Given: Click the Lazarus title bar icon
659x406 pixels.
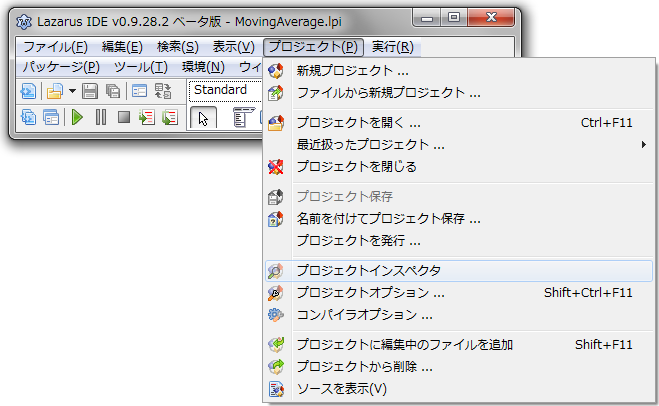Looking at the screenshot, I should [24, 21].
